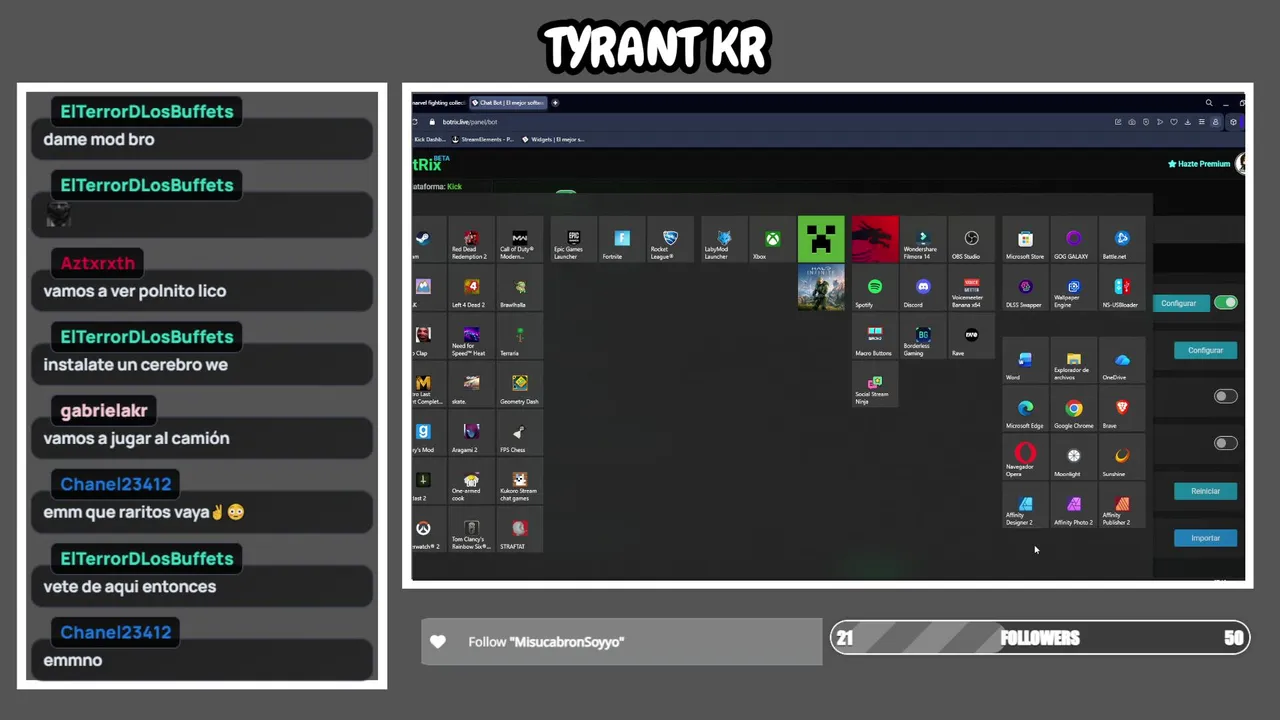Launch the Microsoft Edge tile
This screenshot has width=1280, height=720.
[1025, 409]
